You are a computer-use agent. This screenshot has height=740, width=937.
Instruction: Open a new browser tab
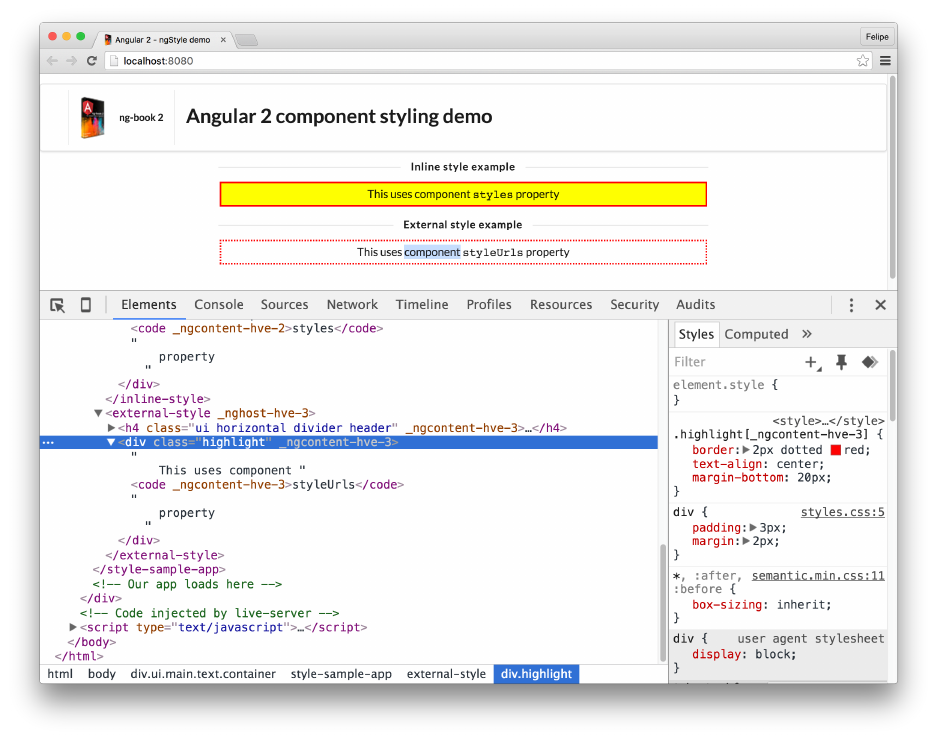(246, 40)
